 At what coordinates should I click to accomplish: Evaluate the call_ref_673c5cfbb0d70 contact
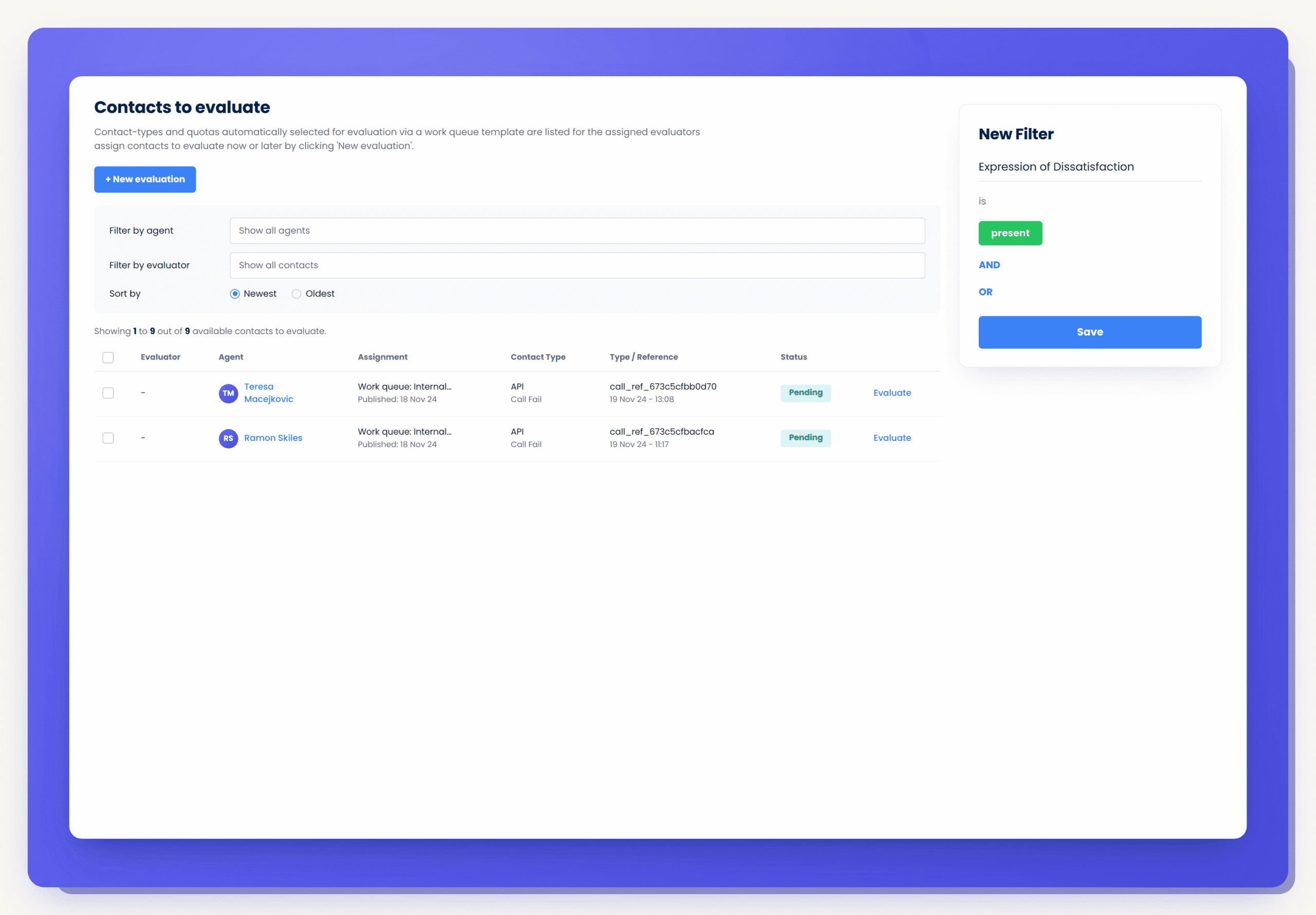pos(892,393)
